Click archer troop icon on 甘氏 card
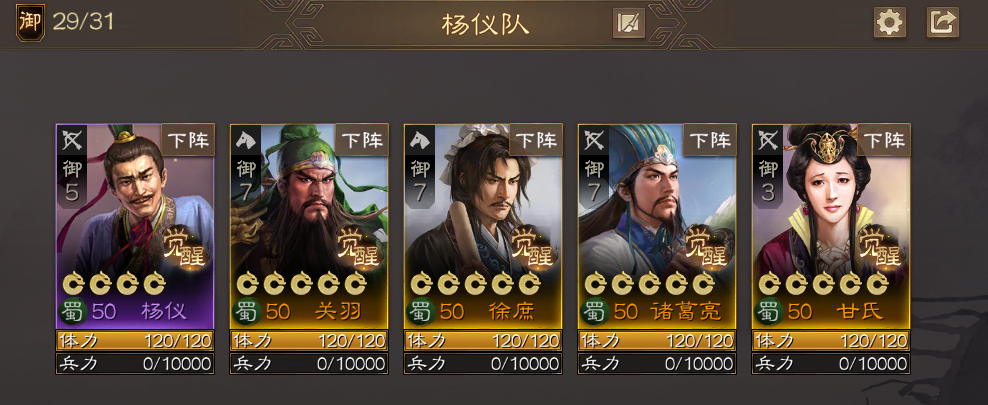The height and width of the screenshot is (405, 988). coord(767,141)
